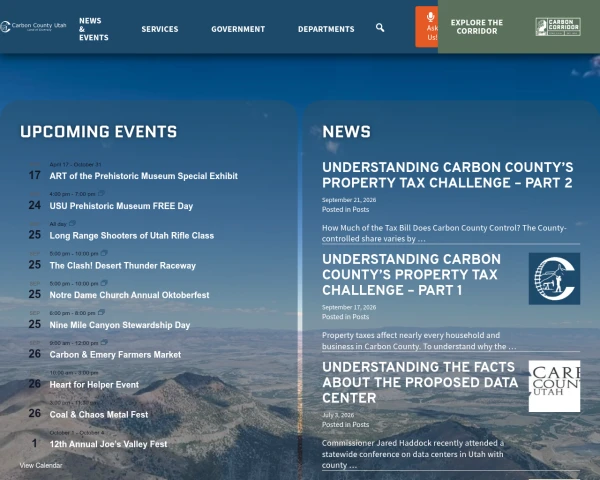Open the search magnifier icon
600x480 pixels.
(380, 28)
